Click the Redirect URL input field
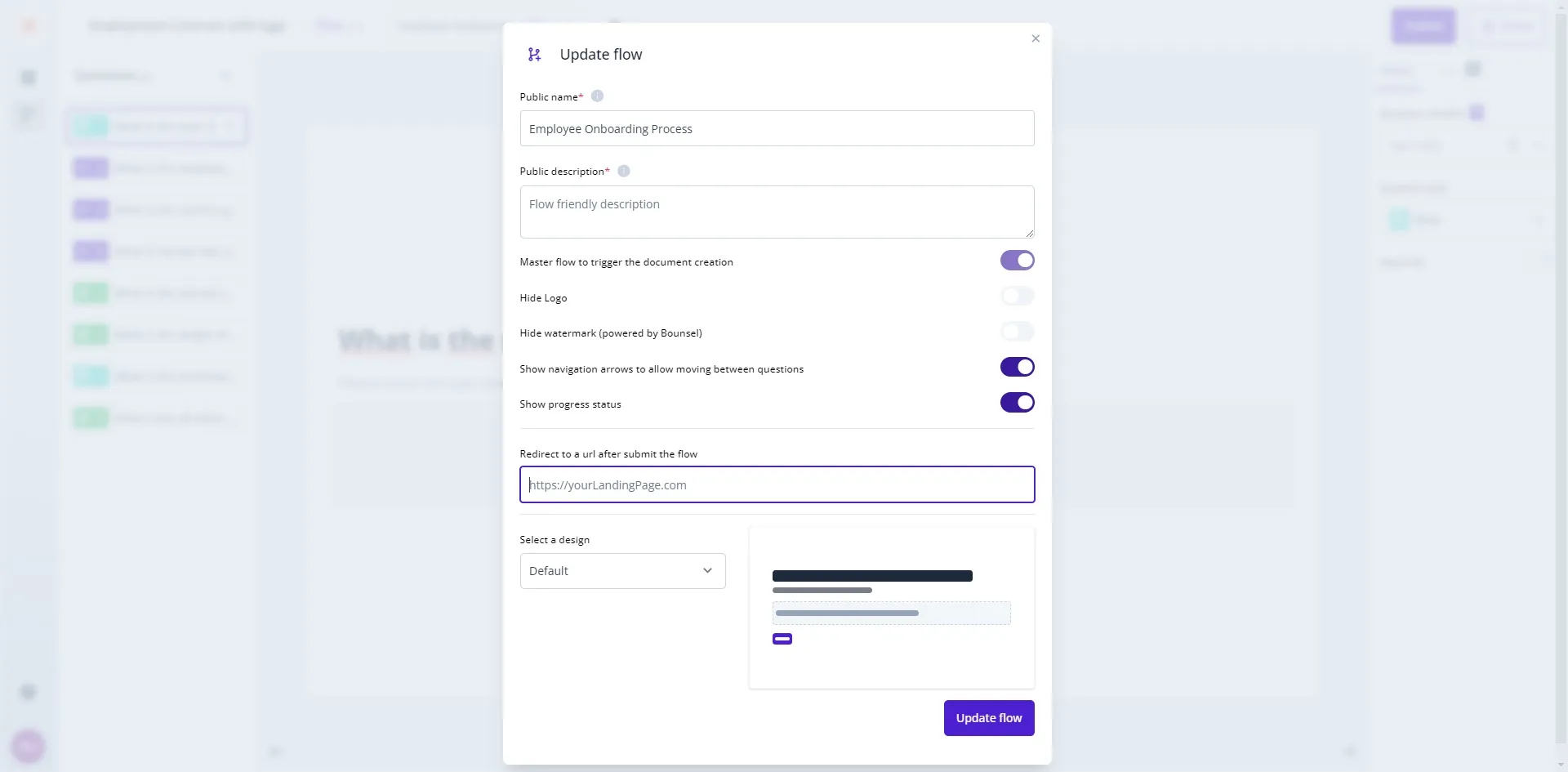 [x=777, y=485]
